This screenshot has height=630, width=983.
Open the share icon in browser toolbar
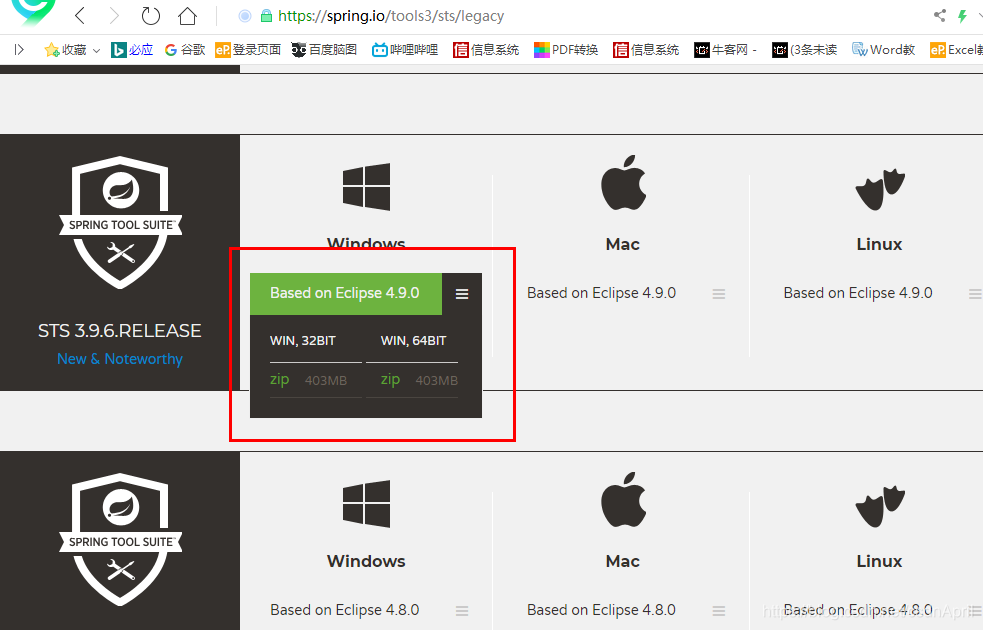click(939, 15)
